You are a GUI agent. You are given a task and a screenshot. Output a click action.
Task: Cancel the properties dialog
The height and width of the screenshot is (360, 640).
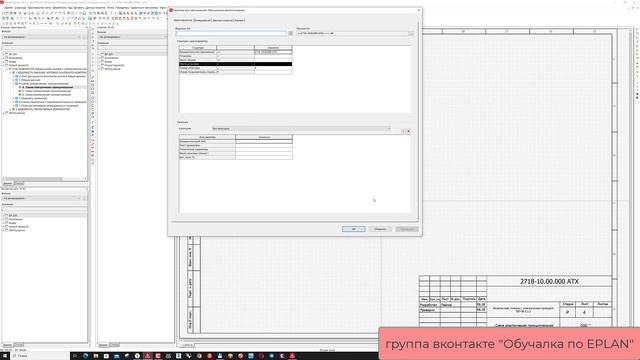click(x=380, y=229)
